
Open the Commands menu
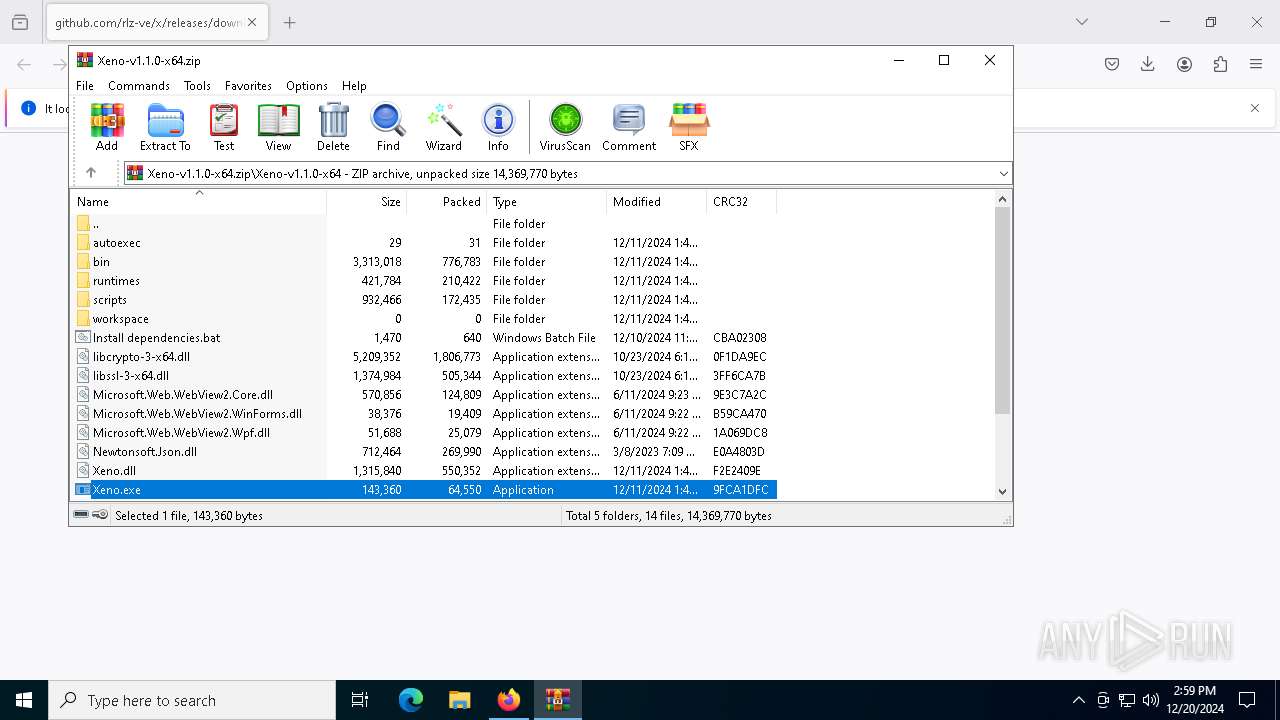tap(139, 86)
